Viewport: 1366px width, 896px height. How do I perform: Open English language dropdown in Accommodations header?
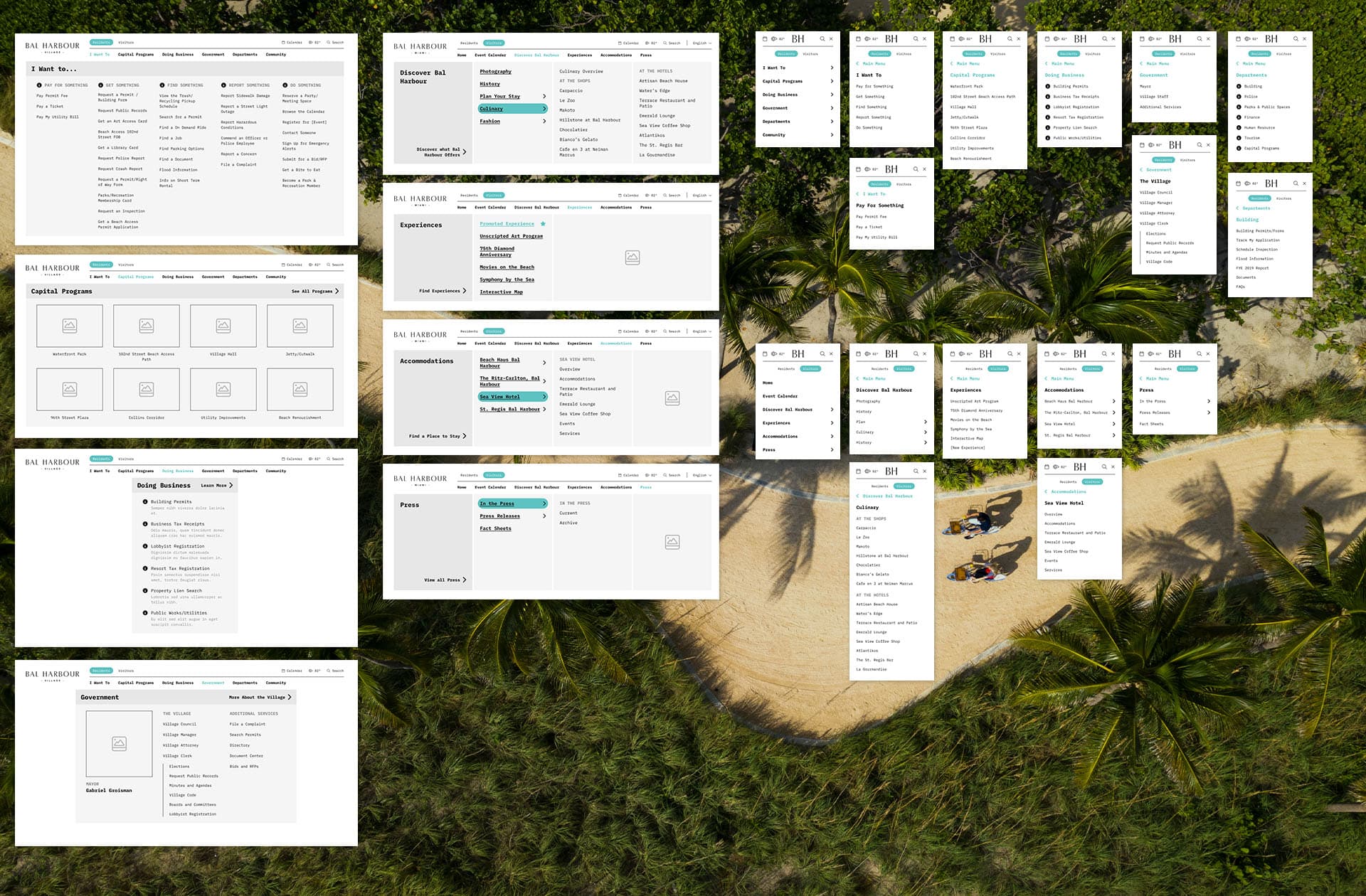(701, 331)
